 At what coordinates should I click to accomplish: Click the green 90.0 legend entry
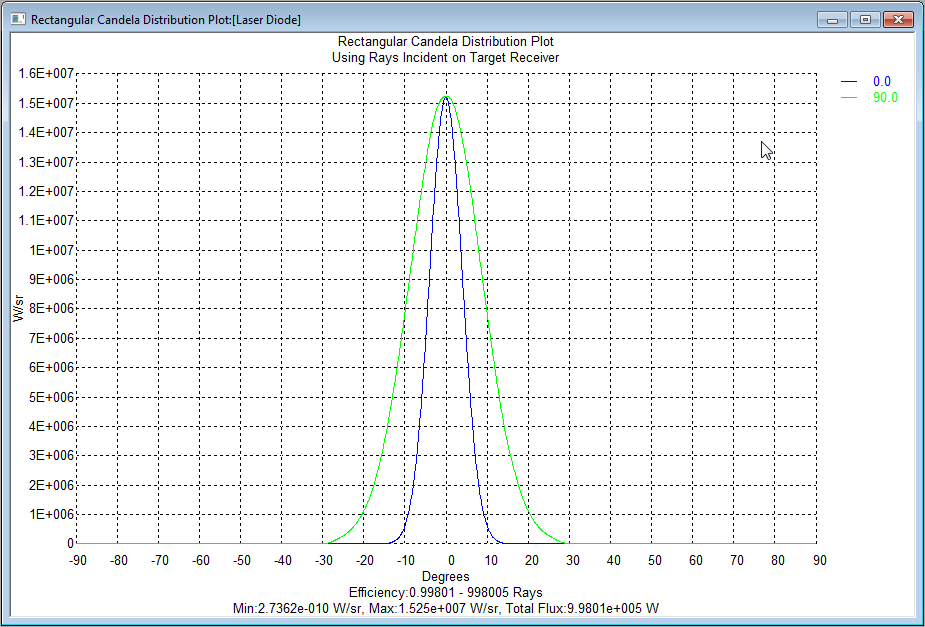pyautogui.click(x=885, y=97)
